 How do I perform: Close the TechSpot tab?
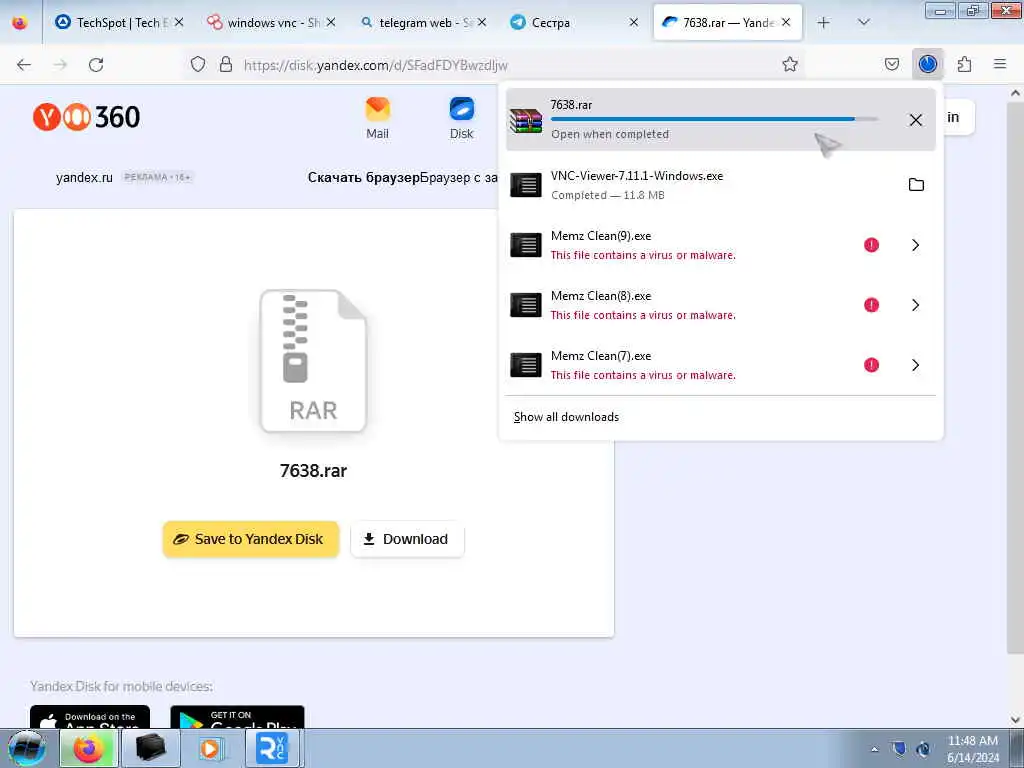coord(179,23)
